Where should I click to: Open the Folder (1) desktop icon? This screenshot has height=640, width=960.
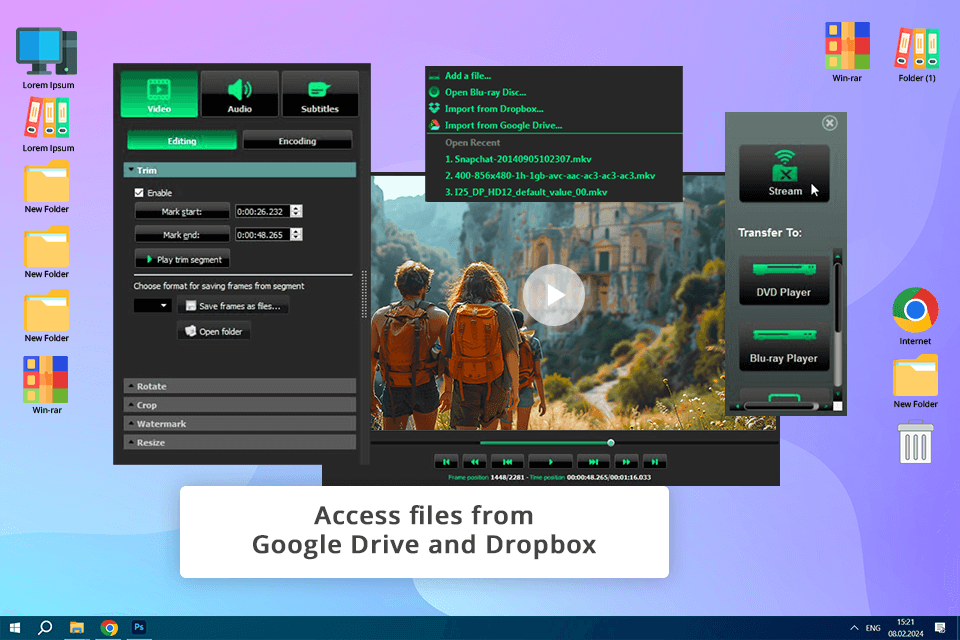tap(917, 55)
